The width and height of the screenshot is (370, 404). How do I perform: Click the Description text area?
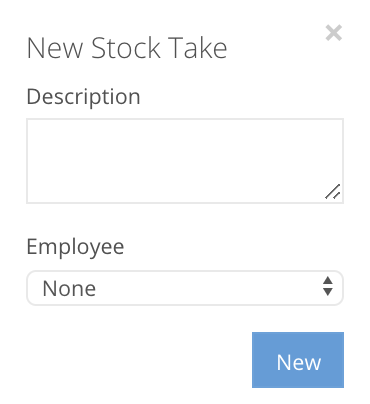[185, 161]
